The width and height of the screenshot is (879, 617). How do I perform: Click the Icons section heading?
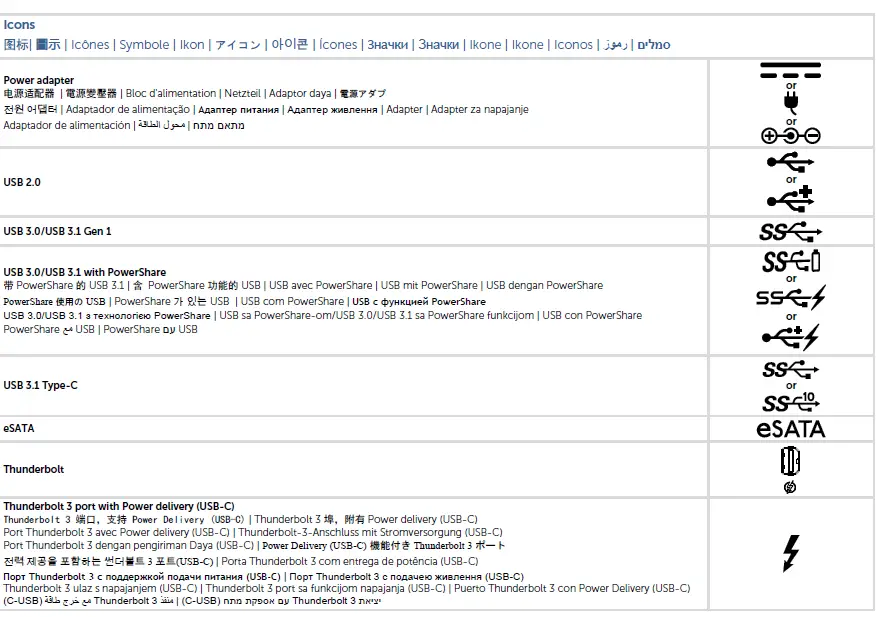click(x=19, y=25)
